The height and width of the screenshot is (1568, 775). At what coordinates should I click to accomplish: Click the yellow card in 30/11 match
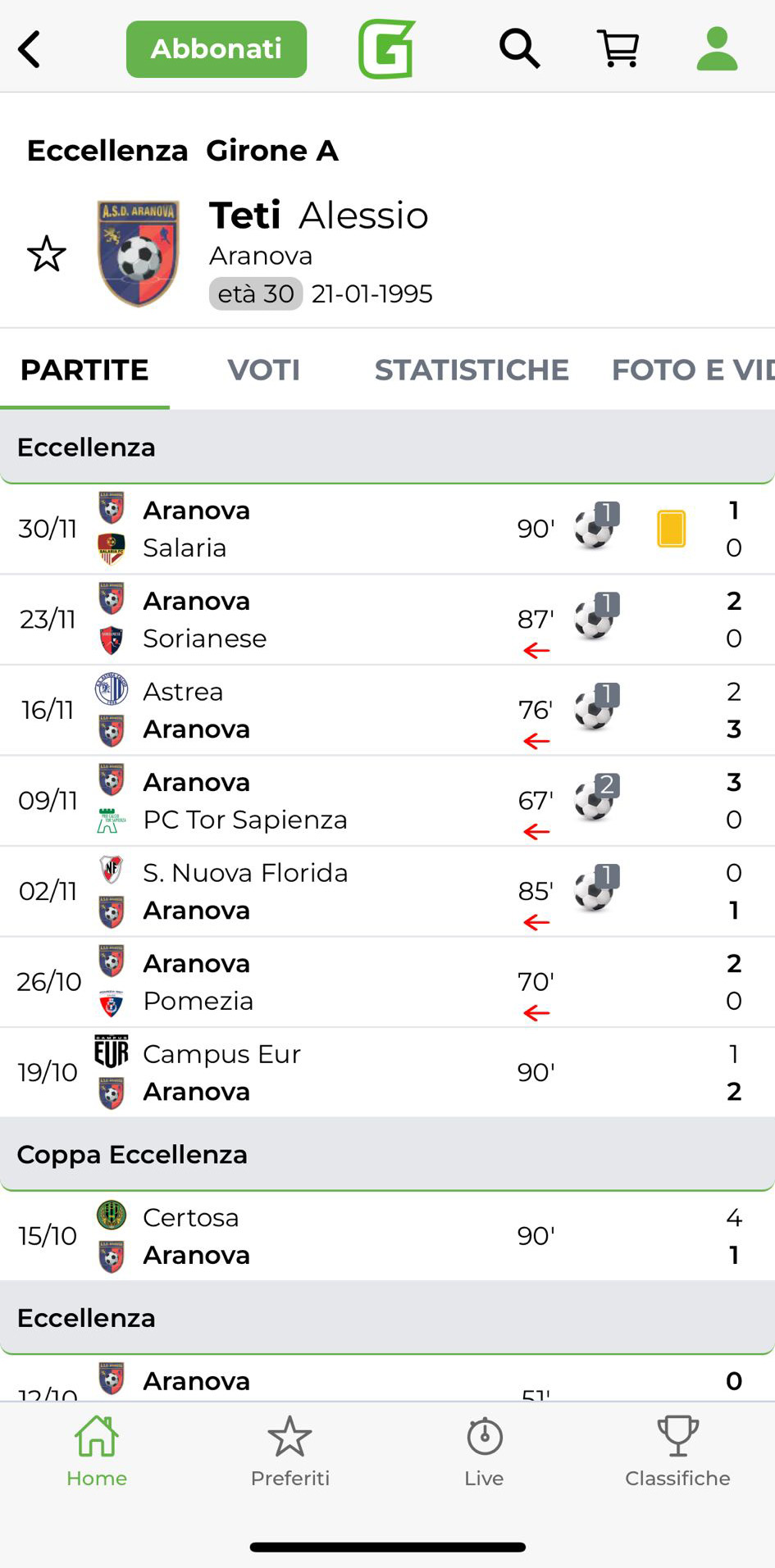point(671,529)
